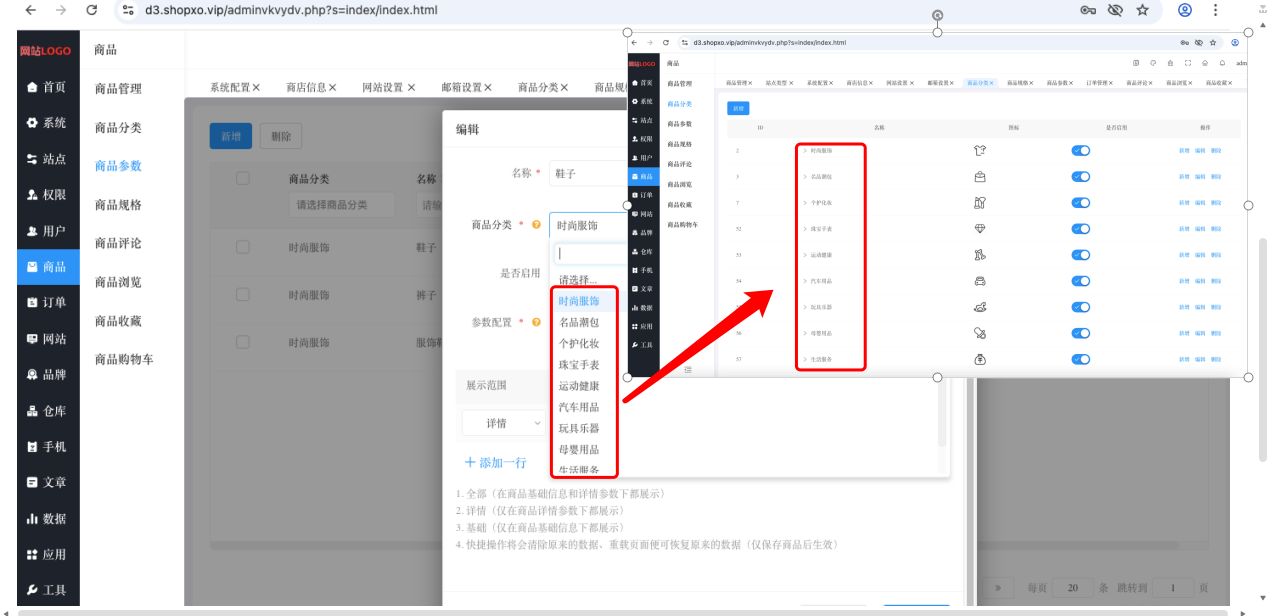Choose 运动健康 from the category dropdown list
The height and width of the screenshot is (616, 1267).
pyautogui.click(x=580, y=386)
